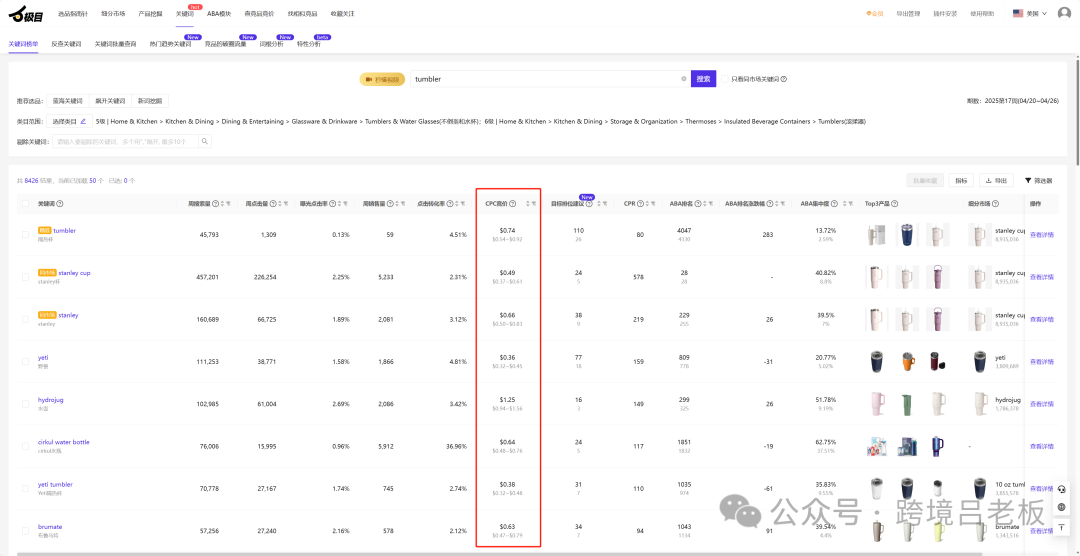
Task: Tick the cirkul water bottle row checkbox
Action: pos(25,446)
